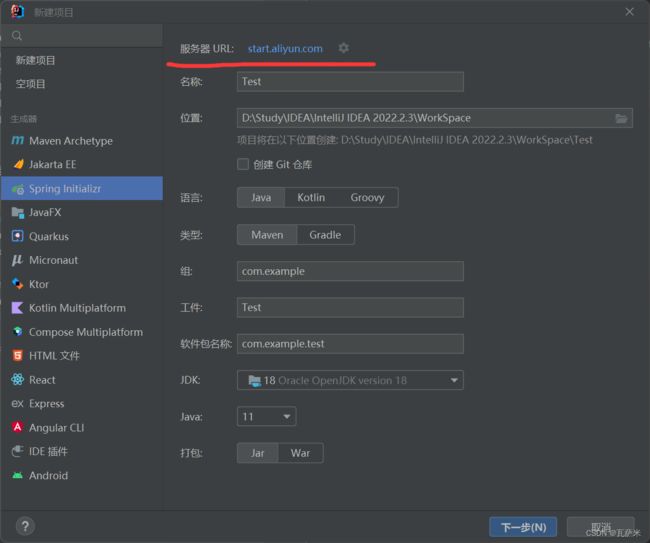The width and height of the screenshot is (650, 543).
Task: Choose Gradle as the project type
Action: [325, 235]
